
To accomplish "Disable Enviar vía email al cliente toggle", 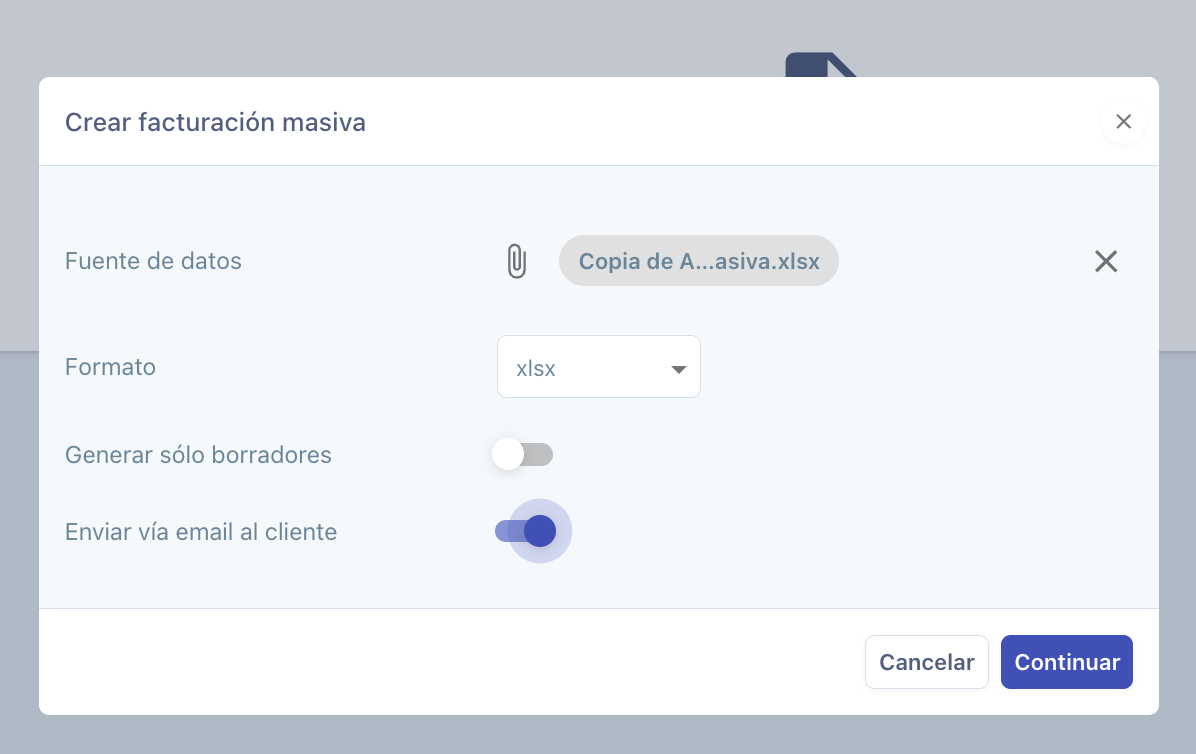I will [526, 531].
